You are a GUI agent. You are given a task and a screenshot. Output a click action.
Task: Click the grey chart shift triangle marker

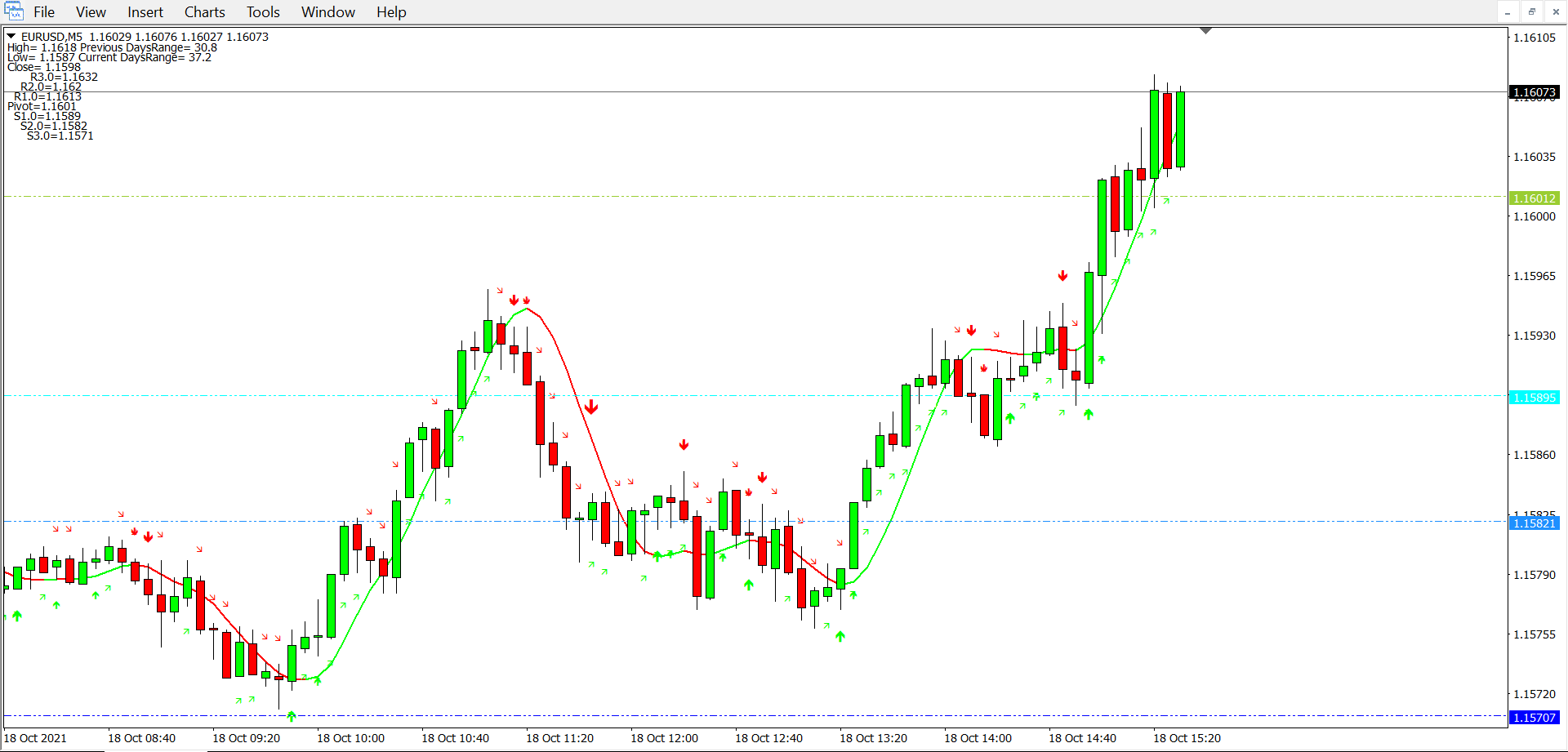pos(1205,31)
